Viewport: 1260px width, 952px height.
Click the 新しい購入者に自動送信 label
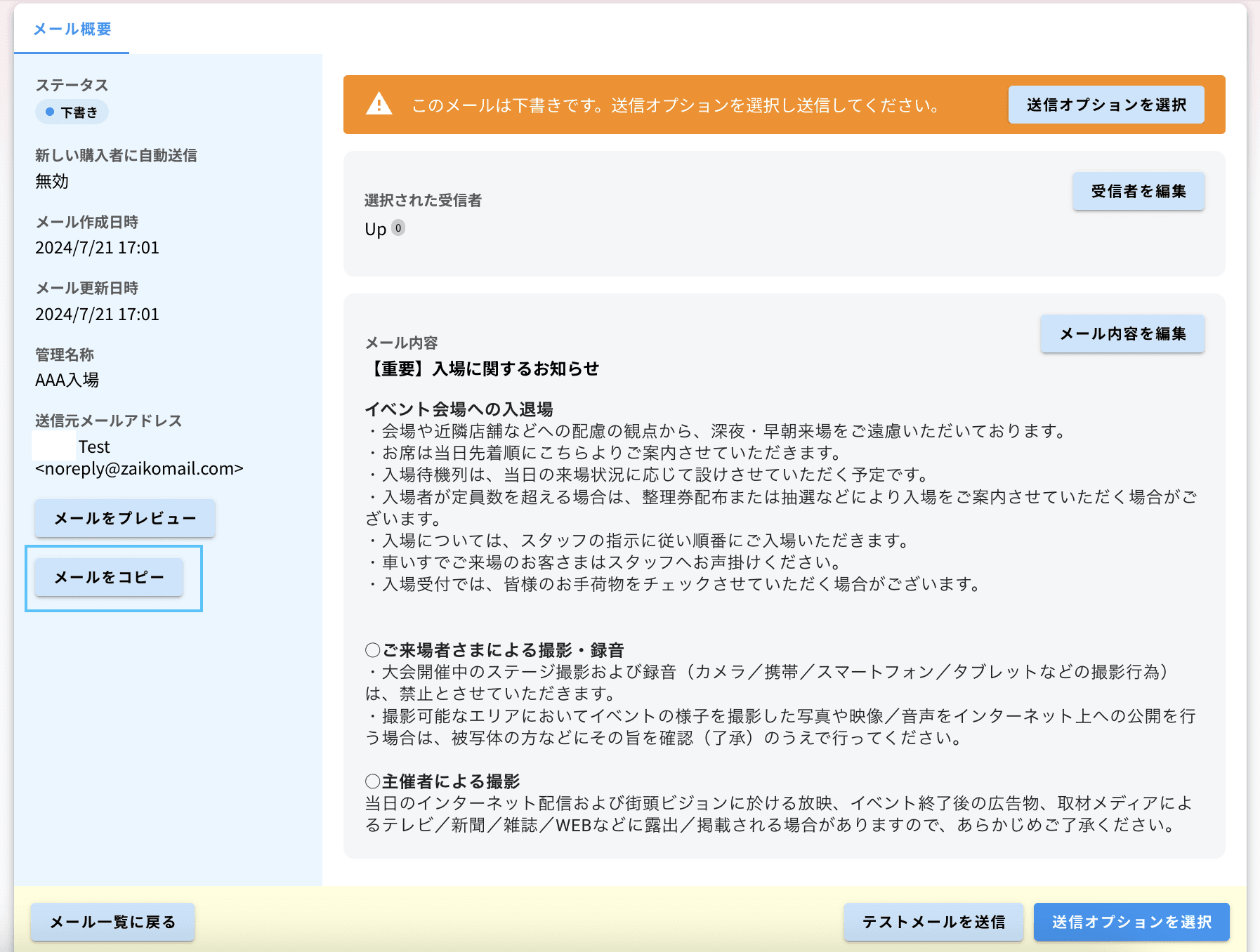point(116,155)
